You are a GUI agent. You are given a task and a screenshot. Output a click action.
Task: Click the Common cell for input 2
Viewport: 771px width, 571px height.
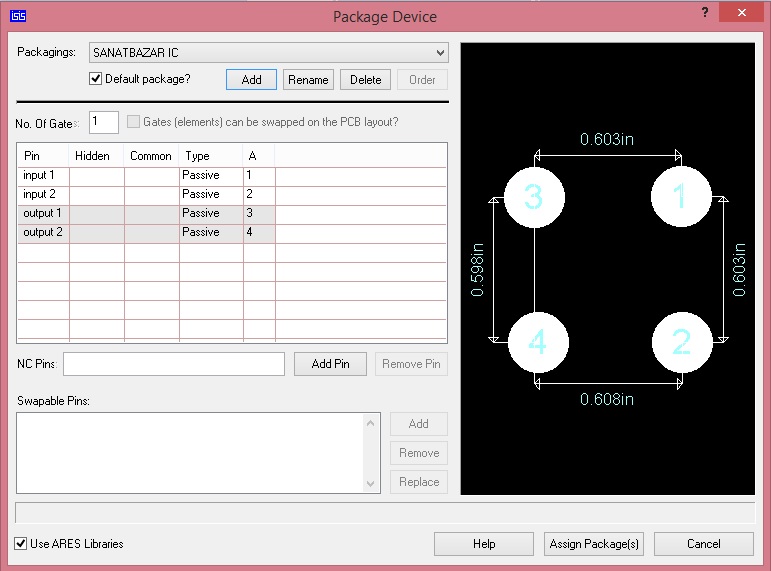(x=152, y=195)
